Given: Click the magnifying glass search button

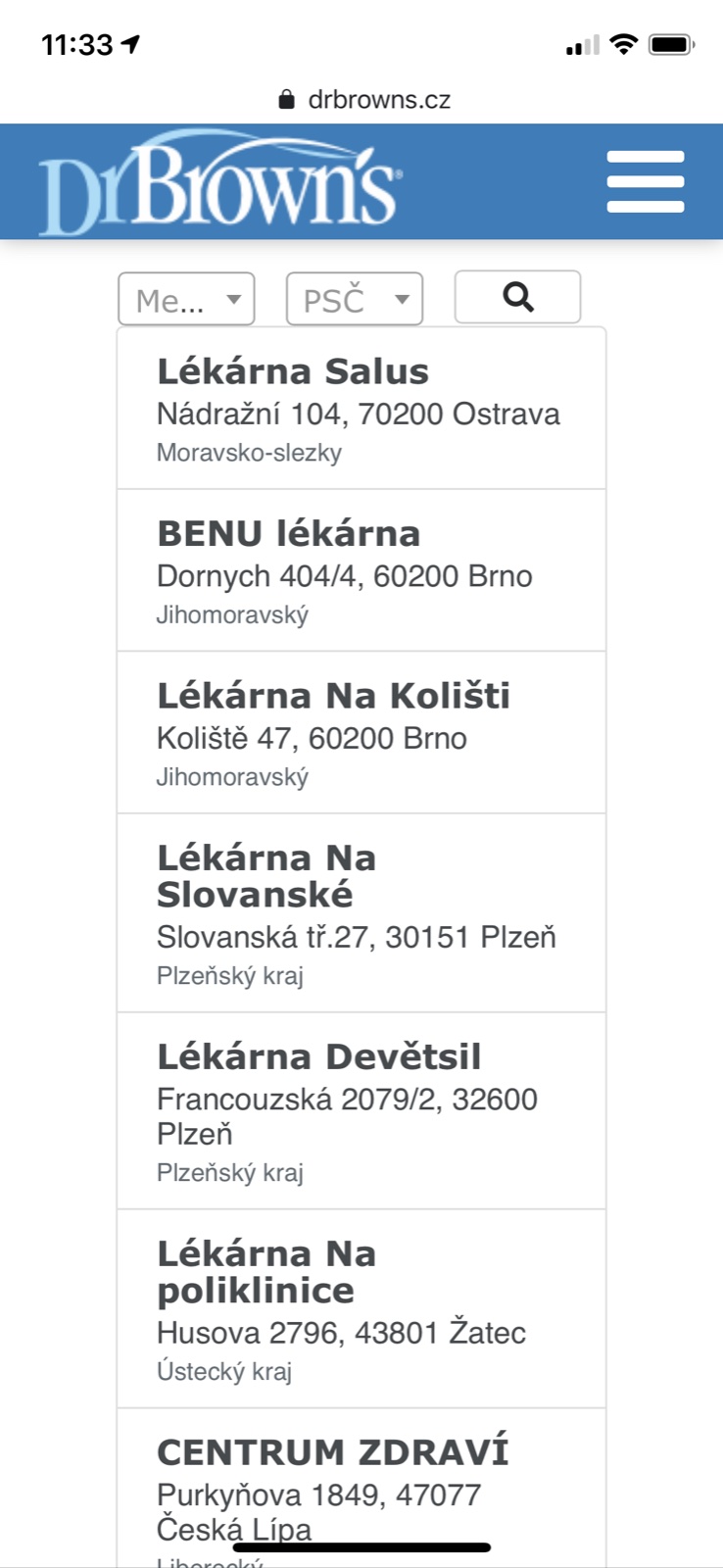Looking at the screenshot, I should [x=517, y=297].
